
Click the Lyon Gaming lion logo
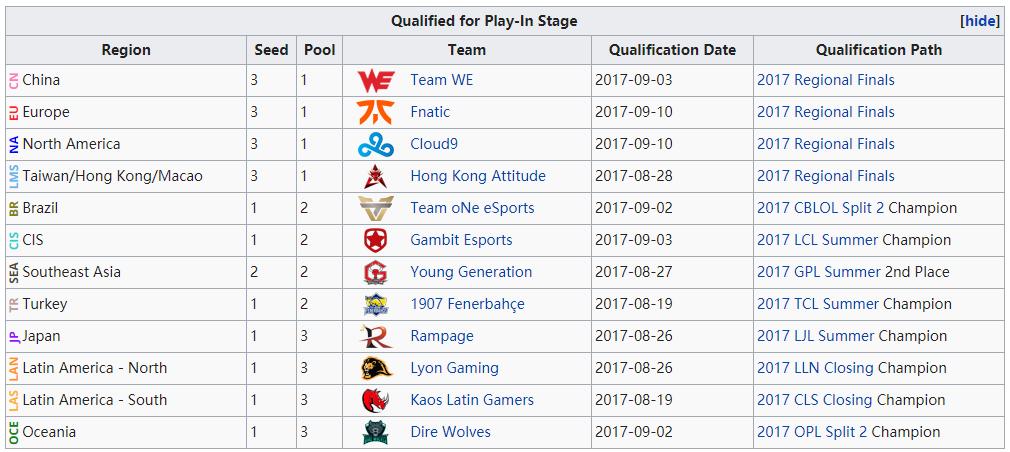coord(376,368)
